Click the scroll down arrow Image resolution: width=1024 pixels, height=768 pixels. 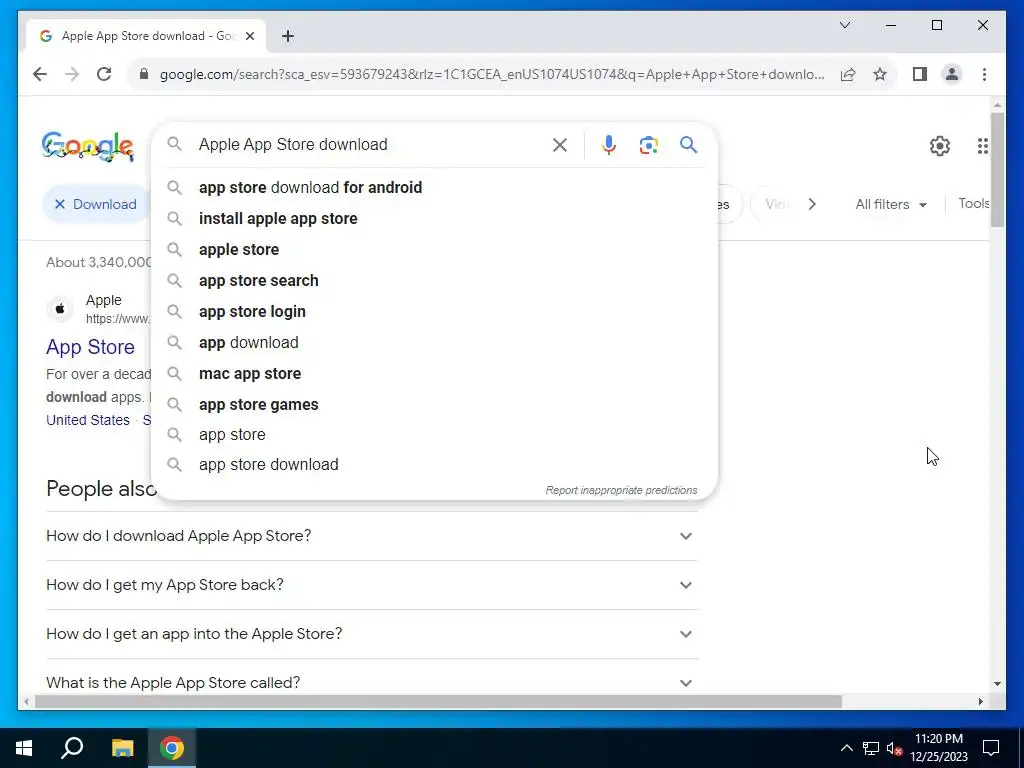(x=997, y=684)
